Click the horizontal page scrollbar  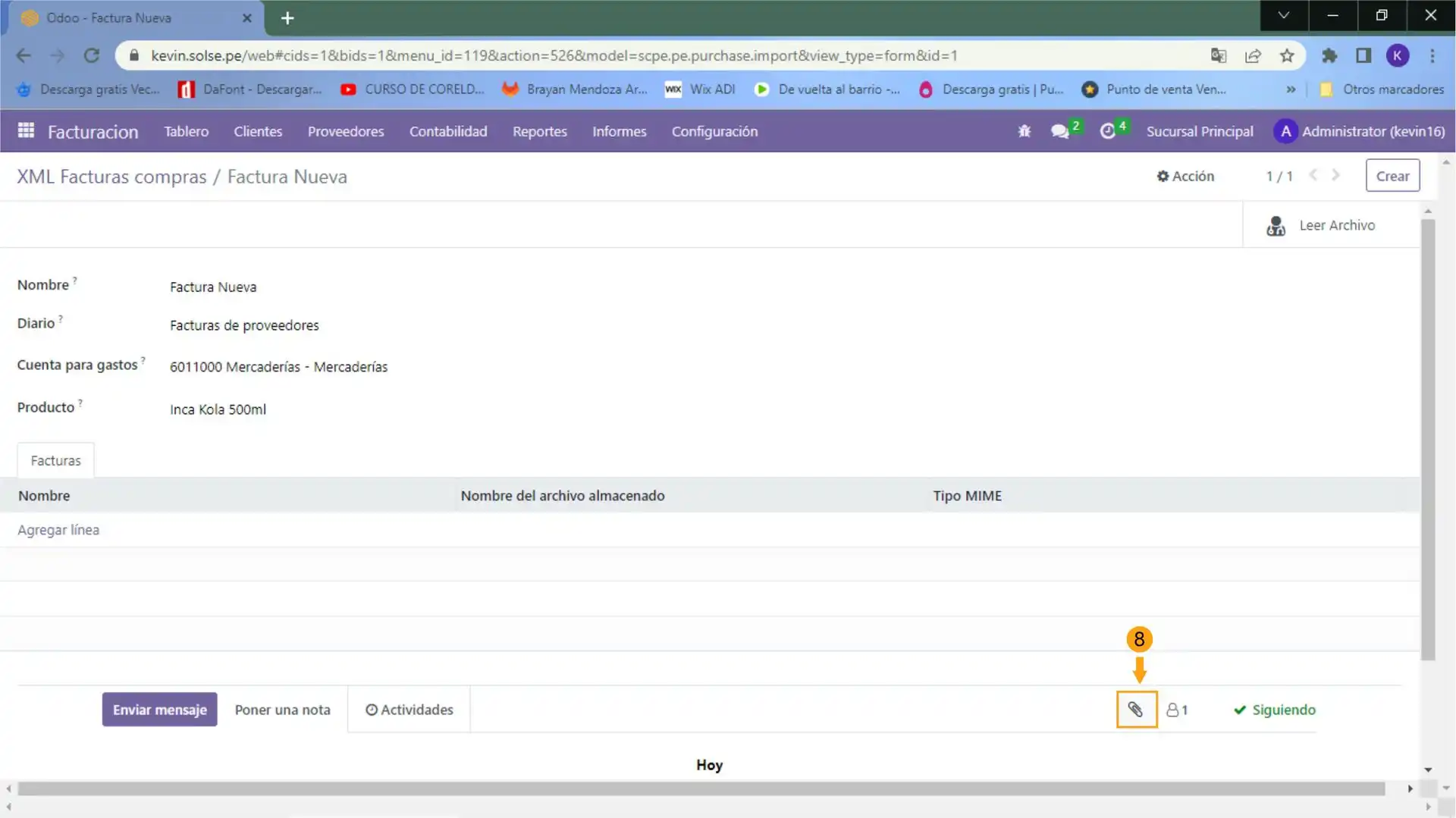pos(701,789)
